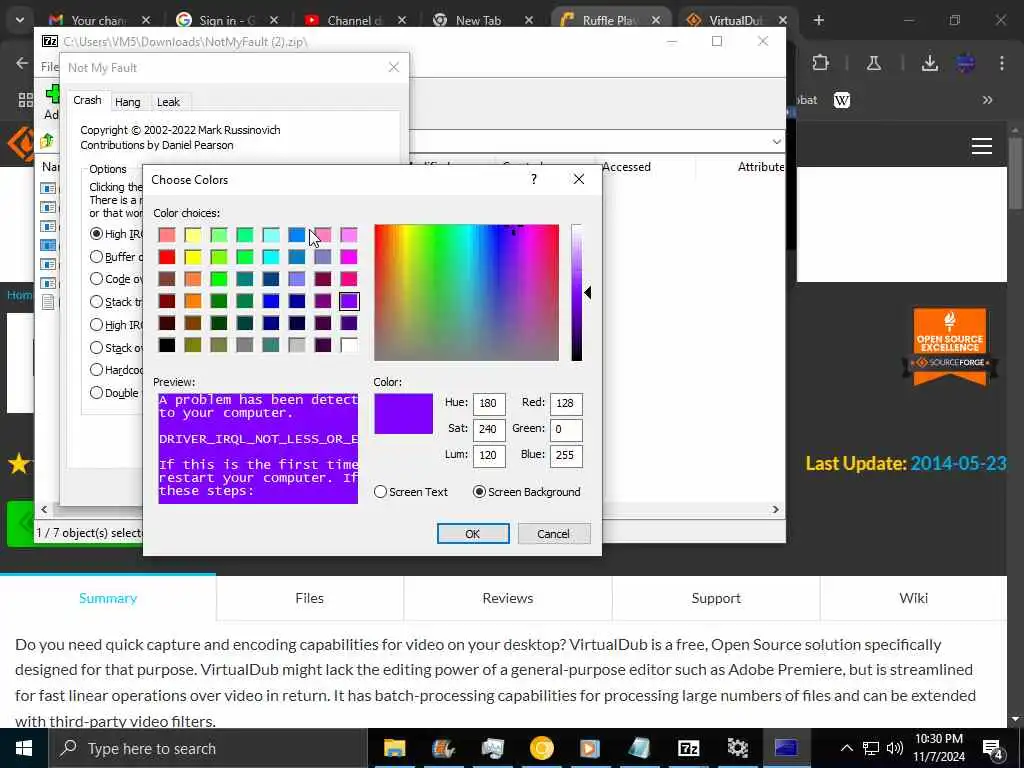Open the Wiki tab on SourceForge
This screenshot has height=768, width=1024.
tap(913, 598)
